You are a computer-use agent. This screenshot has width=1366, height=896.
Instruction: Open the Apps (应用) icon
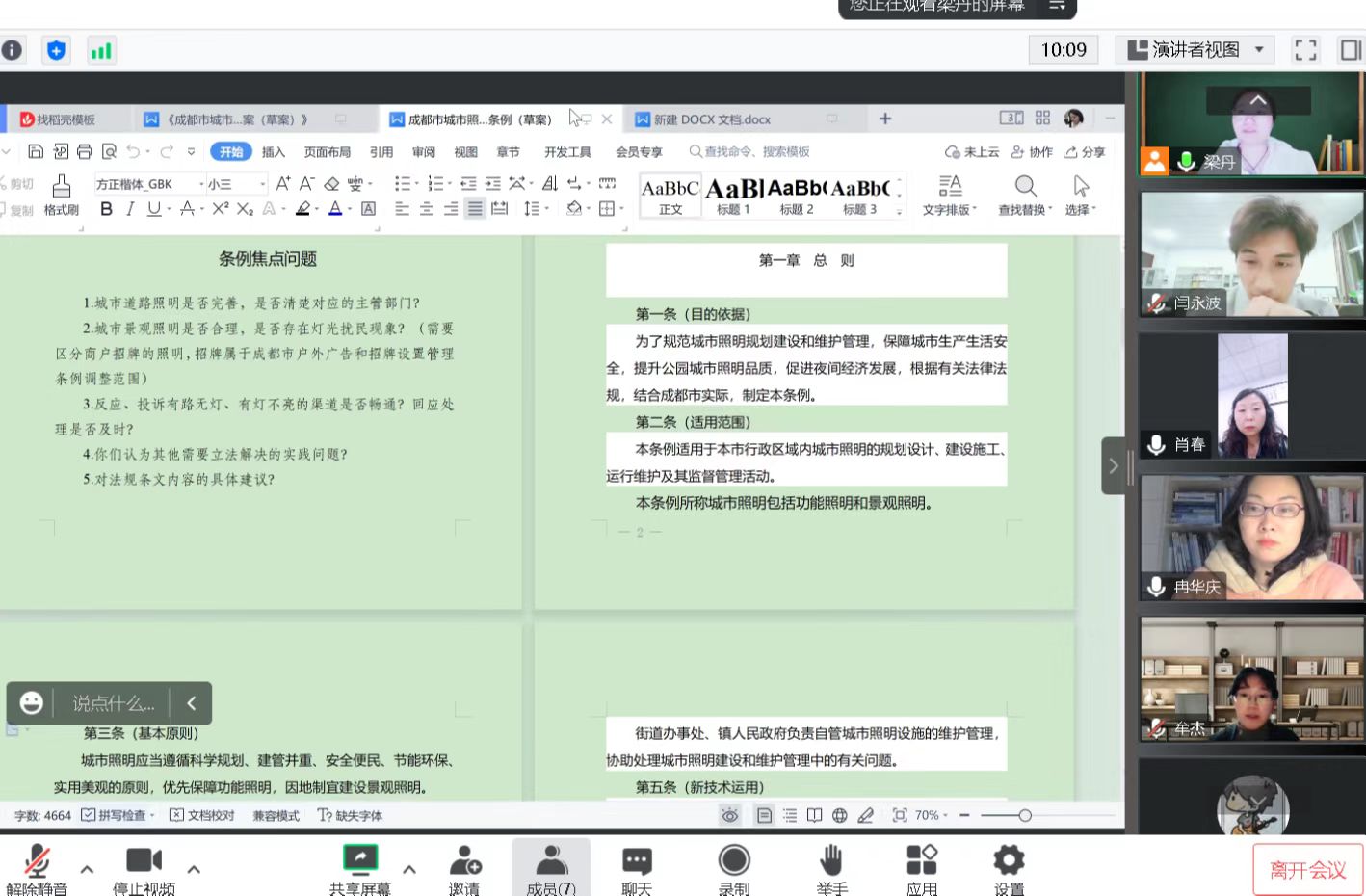921,866
